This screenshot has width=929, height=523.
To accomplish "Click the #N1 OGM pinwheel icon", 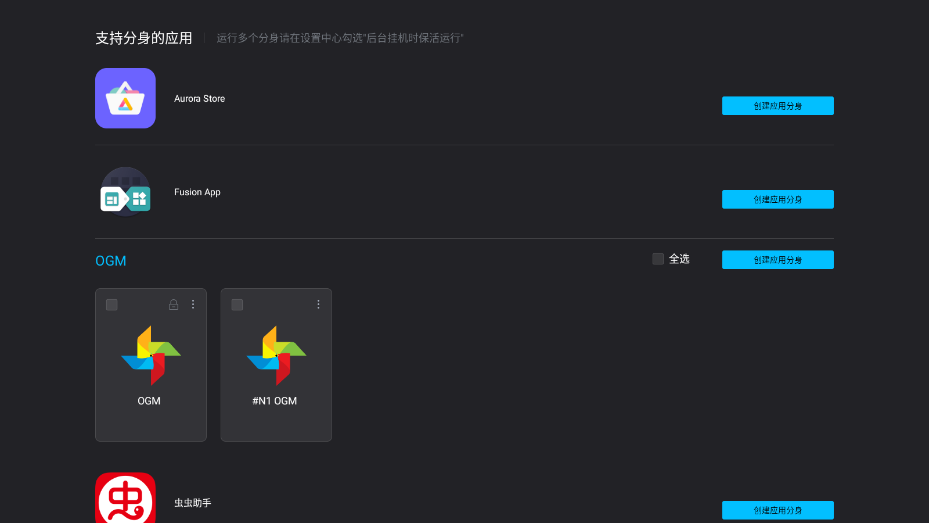I will [276, 355].
